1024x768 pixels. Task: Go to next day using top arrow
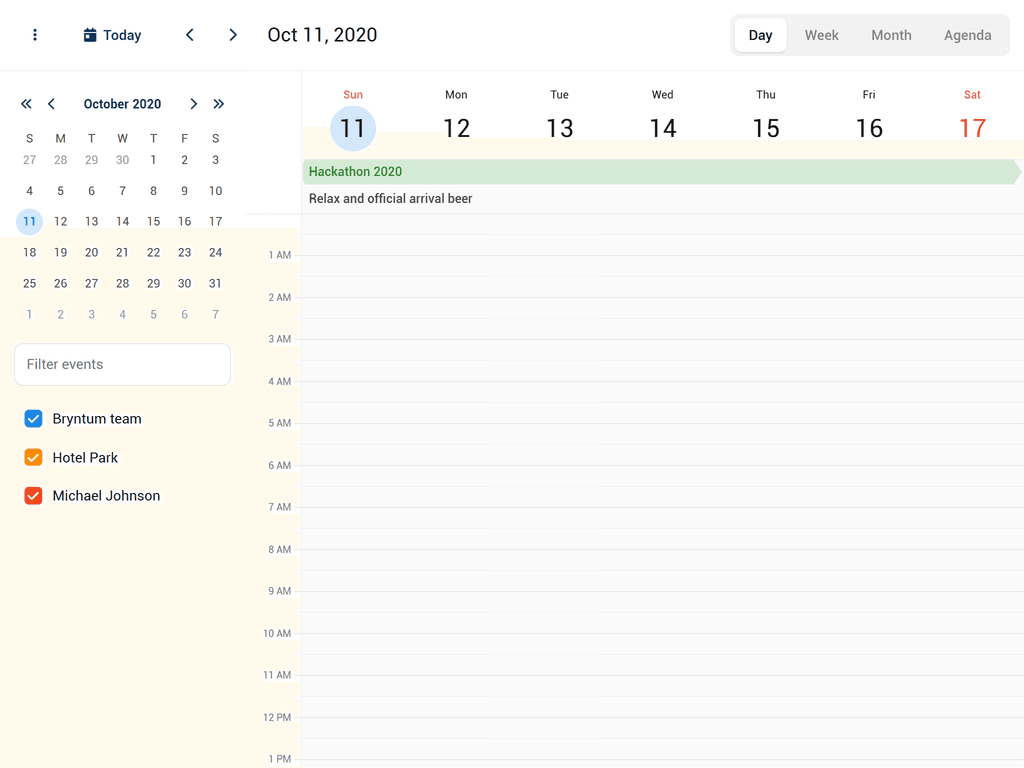pyautogui.click(x=233, y=35)
